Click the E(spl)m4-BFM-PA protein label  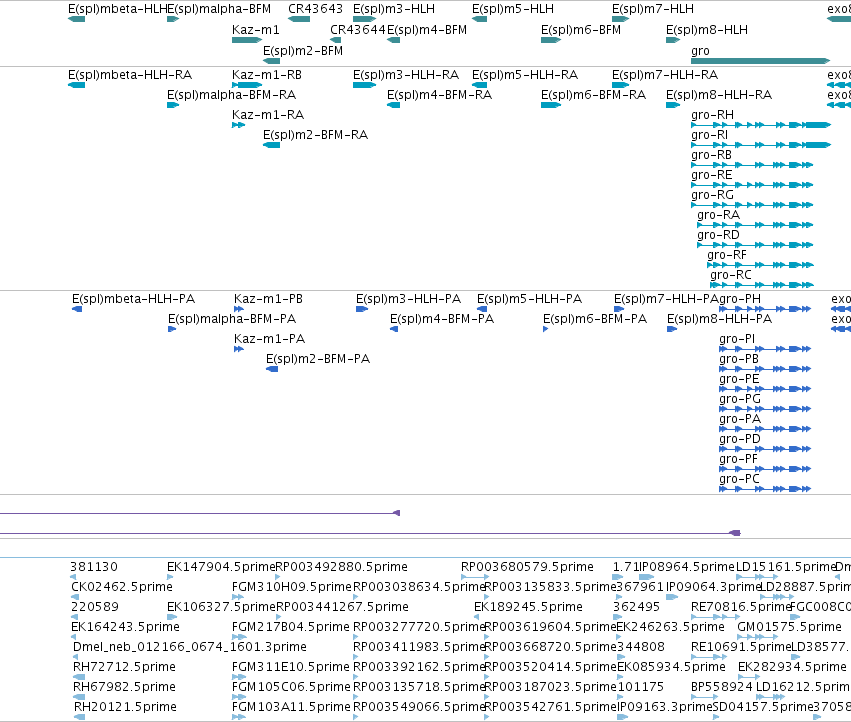click(x=442, y=319)
